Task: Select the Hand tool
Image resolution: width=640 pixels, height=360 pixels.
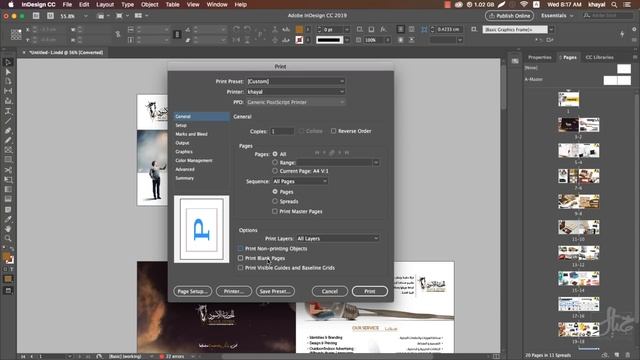Action: [8, 229]
